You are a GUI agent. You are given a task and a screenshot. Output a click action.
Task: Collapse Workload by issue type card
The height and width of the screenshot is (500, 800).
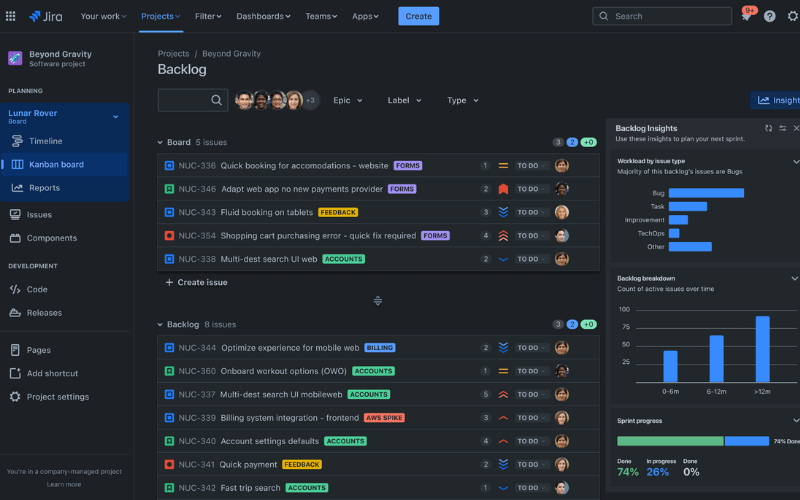795,161
